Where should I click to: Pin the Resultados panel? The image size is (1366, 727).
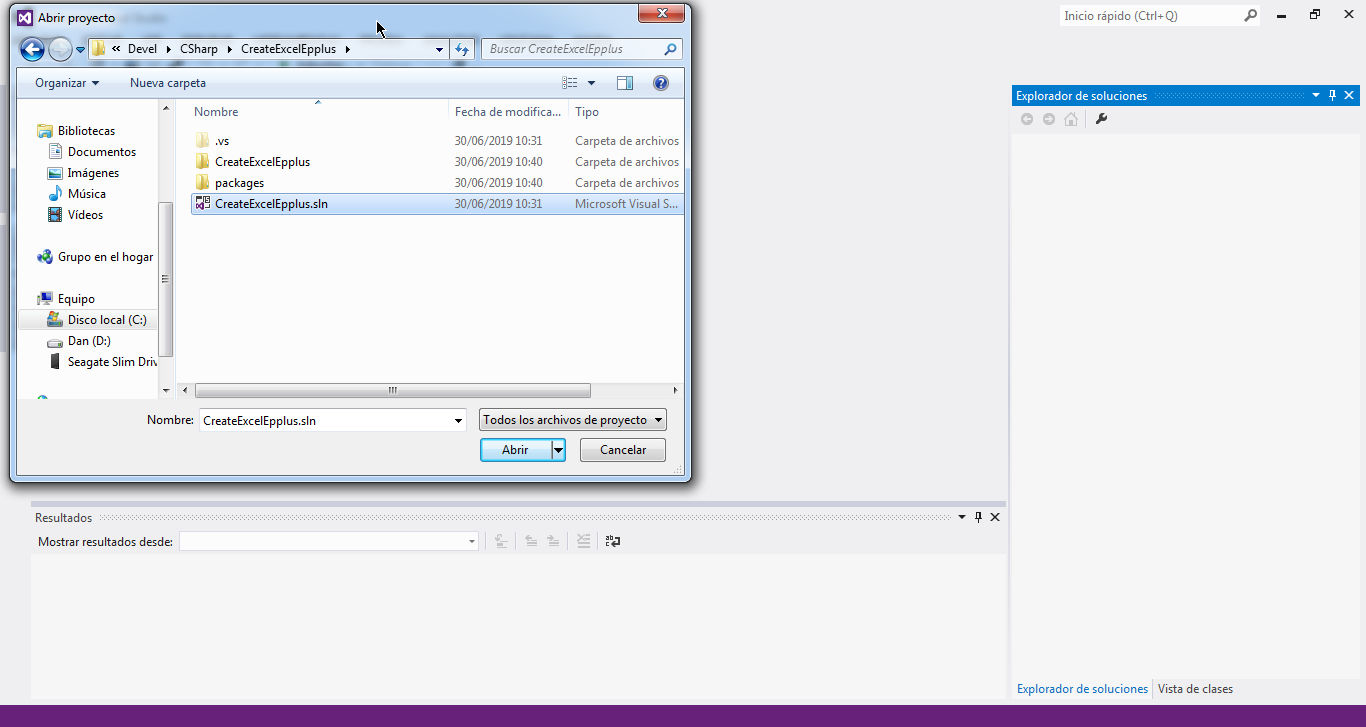pos(978,517)
